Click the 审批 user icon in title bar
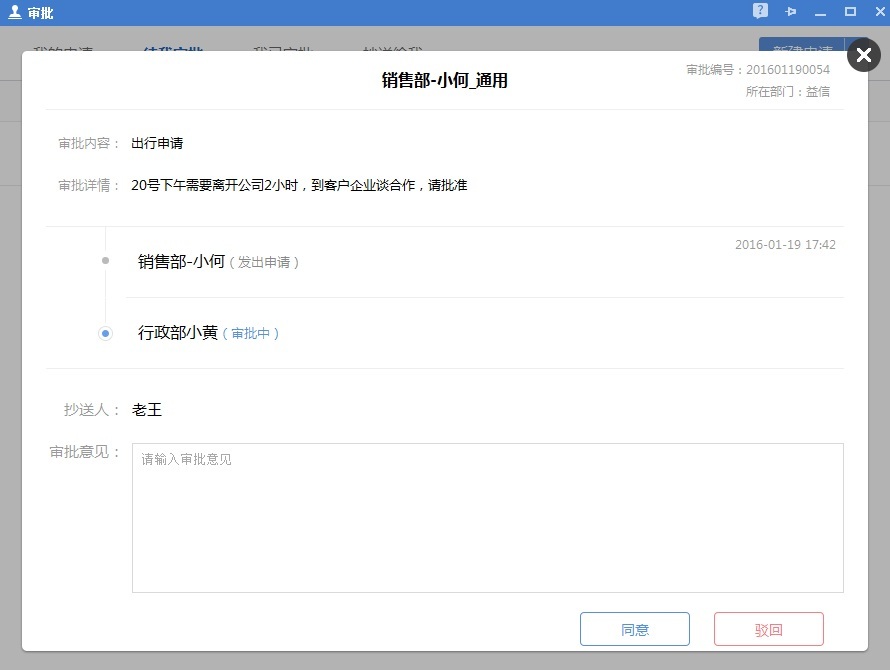The image size is (890, 670). (14, 12)
